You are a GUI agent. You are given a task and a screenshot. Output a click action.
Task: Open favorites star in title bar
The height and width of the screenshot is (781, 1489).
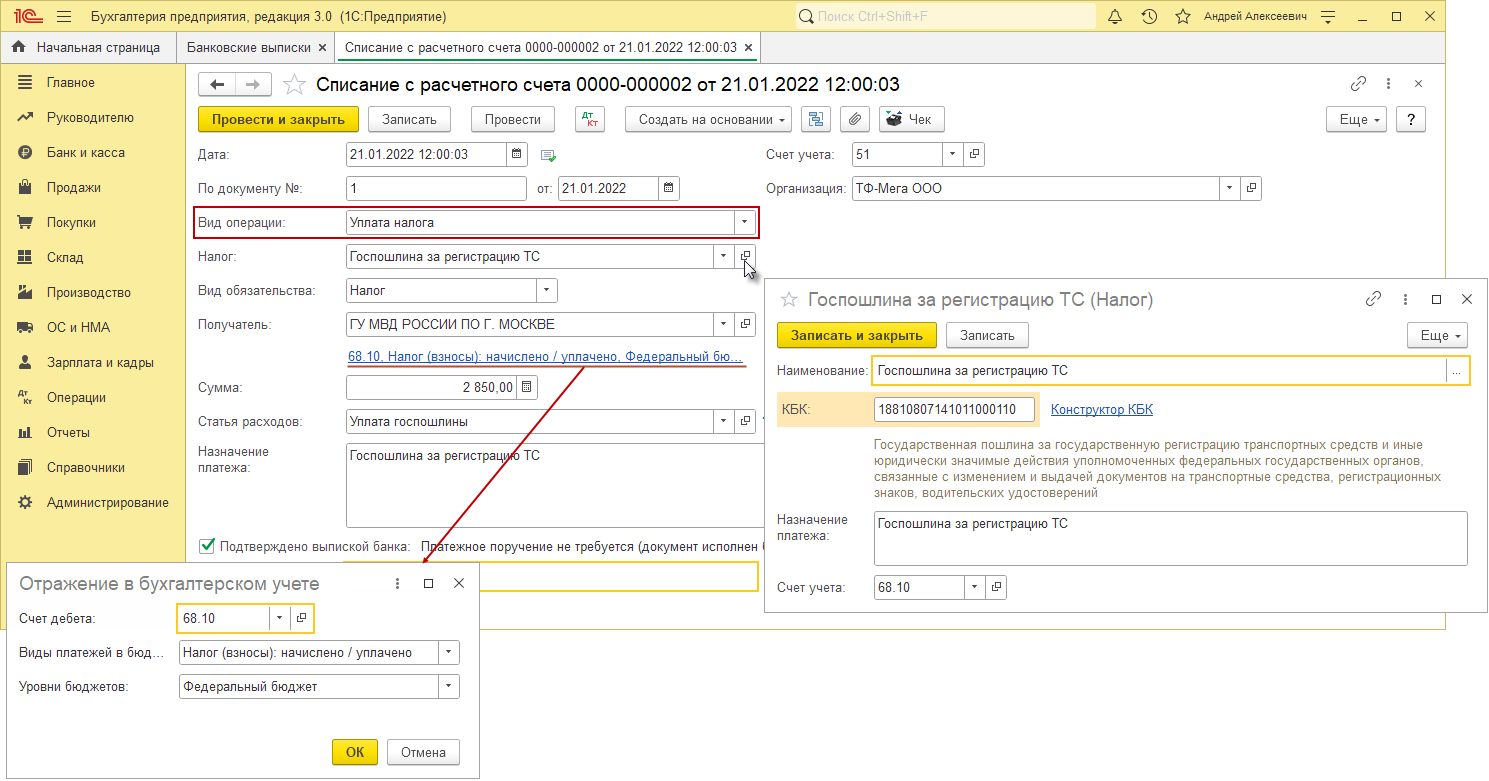click(1183, 17)
